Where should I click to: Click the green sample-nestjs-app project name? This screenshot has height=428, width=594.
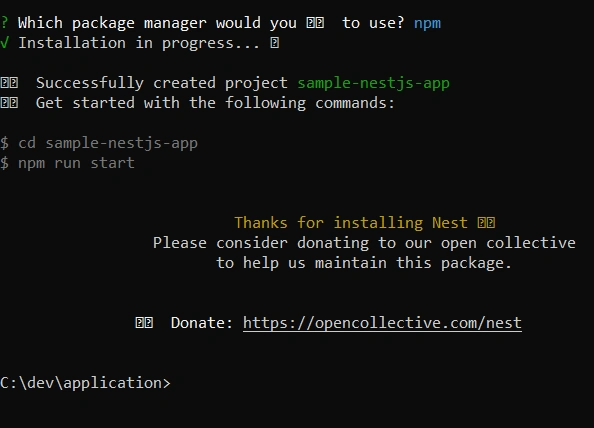tap(374, 83)
